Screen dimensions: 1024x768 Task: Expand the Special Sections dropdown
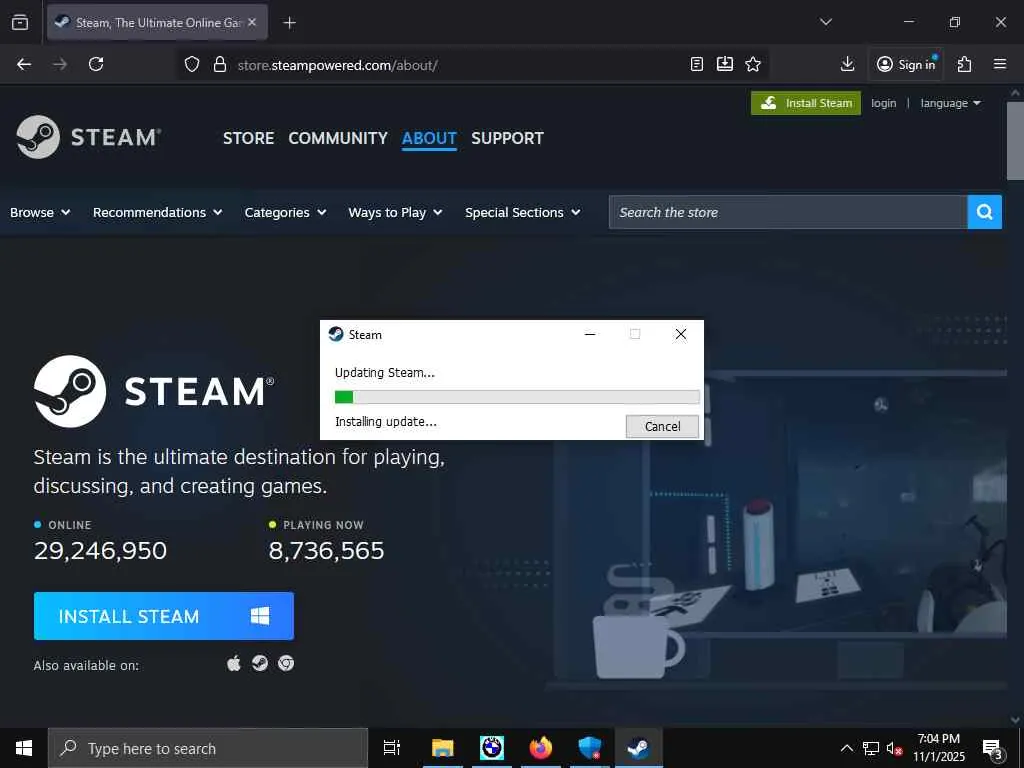point(522,212)
